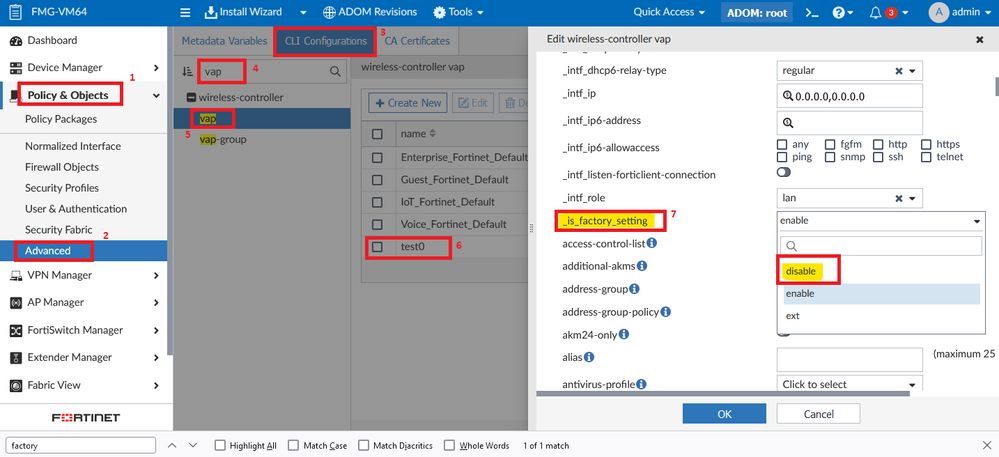Check the test0 row checkbox
Screen dimensions: 999x457
(377, 246)
